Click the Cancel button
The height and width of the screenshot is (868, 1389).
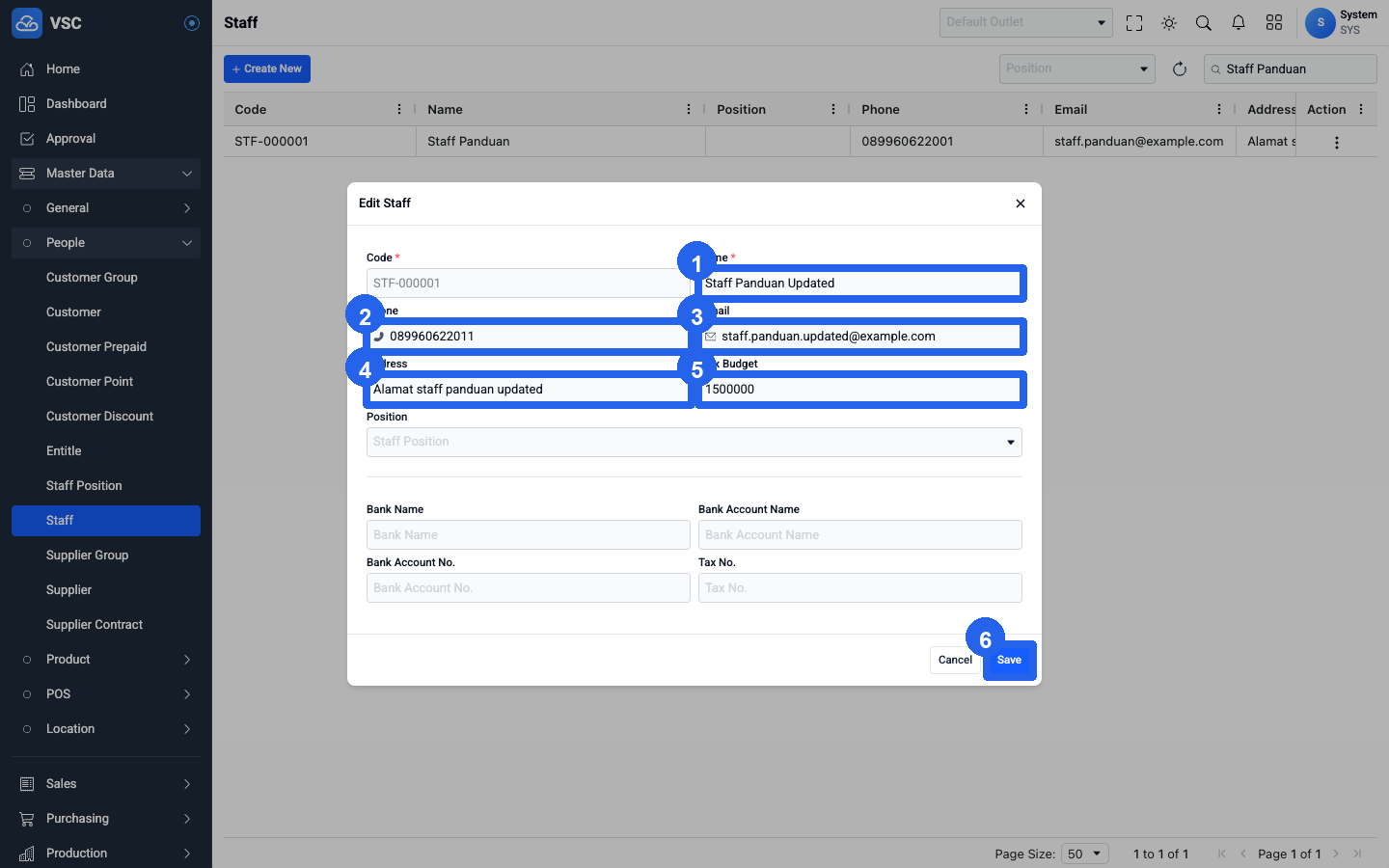pyautogui.click(x=955, y=660)
